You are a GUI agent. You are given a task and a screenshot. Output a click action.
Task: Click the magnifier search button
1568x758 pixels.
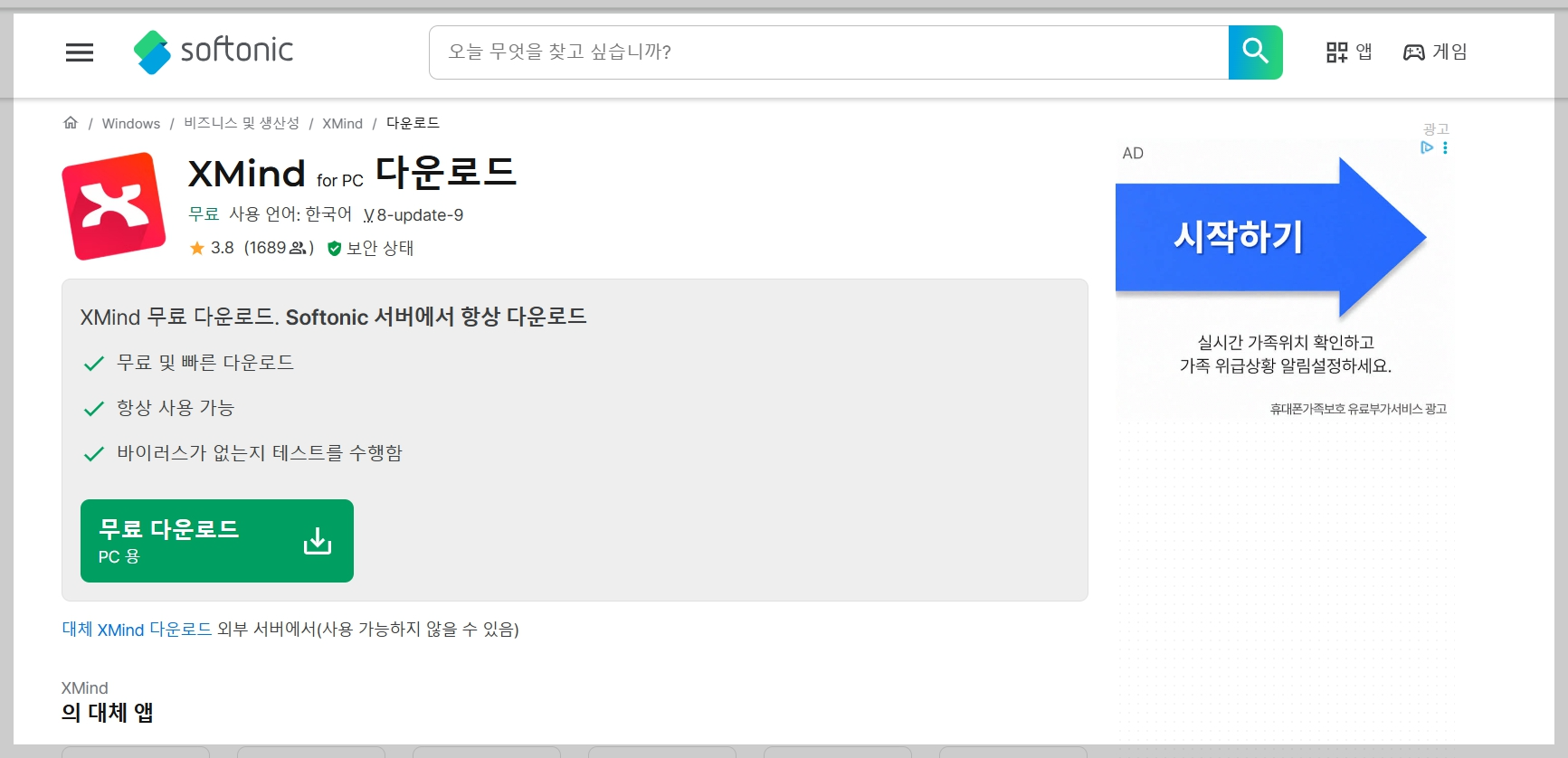tap(1255, 52)
